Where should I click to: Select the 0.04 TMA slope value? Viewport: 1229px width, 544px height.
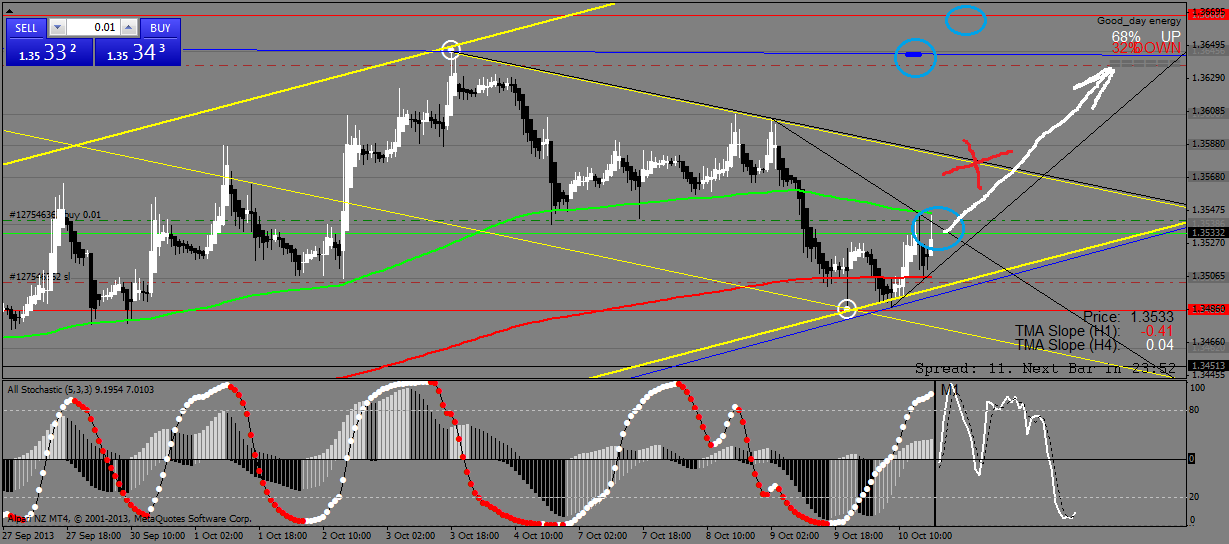(1160, 344)
